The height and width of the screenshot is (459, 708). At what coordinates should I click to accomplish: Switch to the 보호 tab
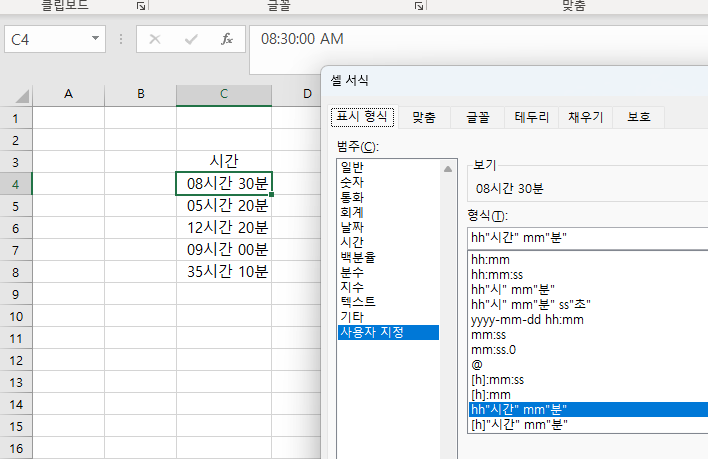pos(639,117)
